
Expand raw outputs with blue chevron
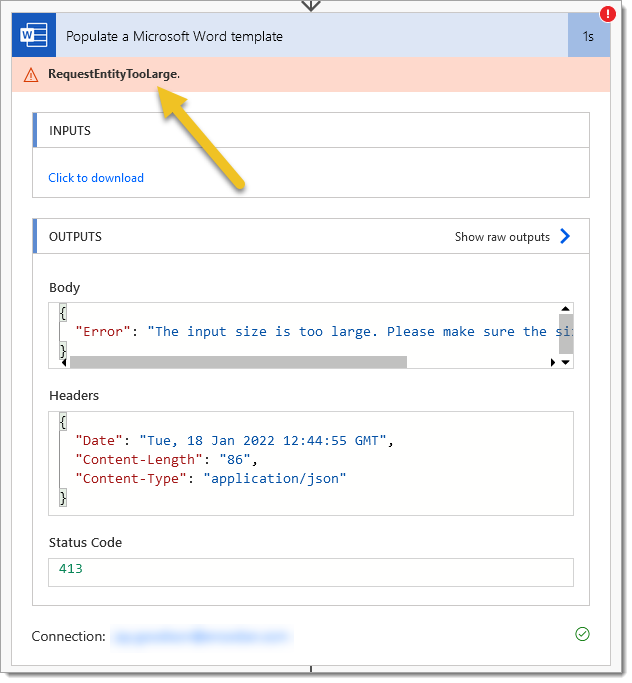565,236
